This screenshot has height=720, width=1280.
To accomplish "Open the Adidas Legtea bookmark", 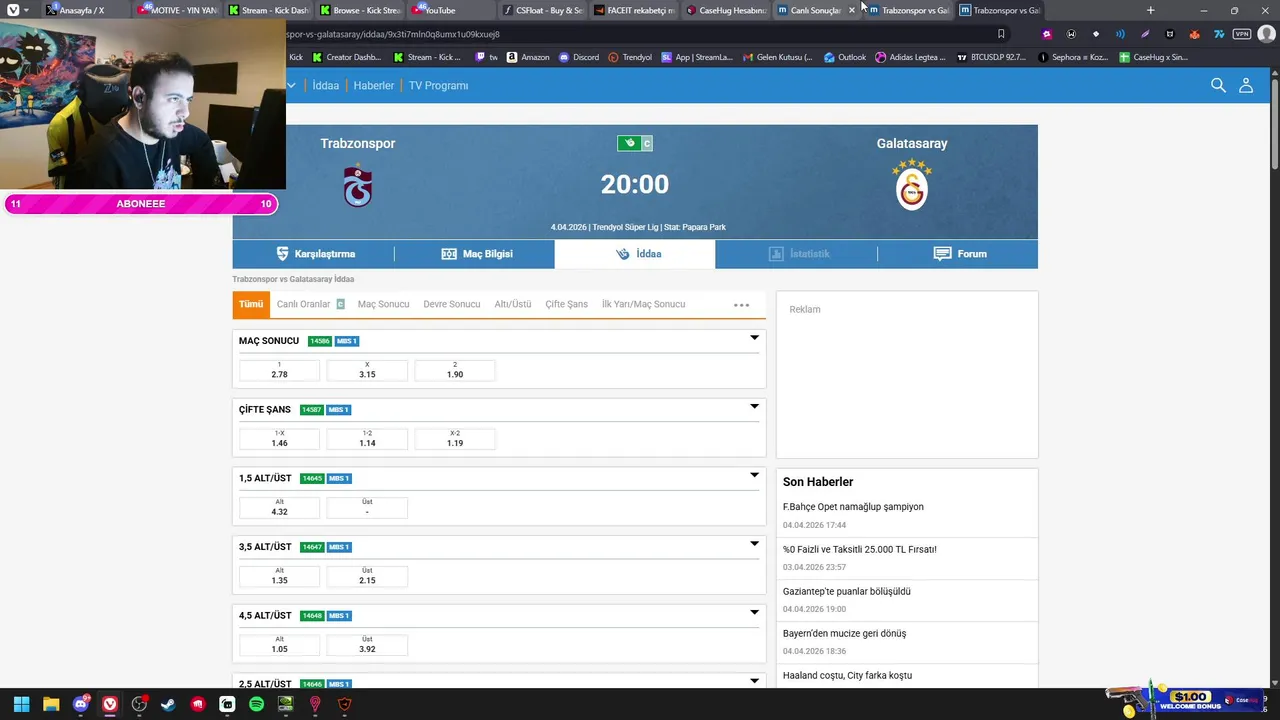I will [x=910, y=57].
